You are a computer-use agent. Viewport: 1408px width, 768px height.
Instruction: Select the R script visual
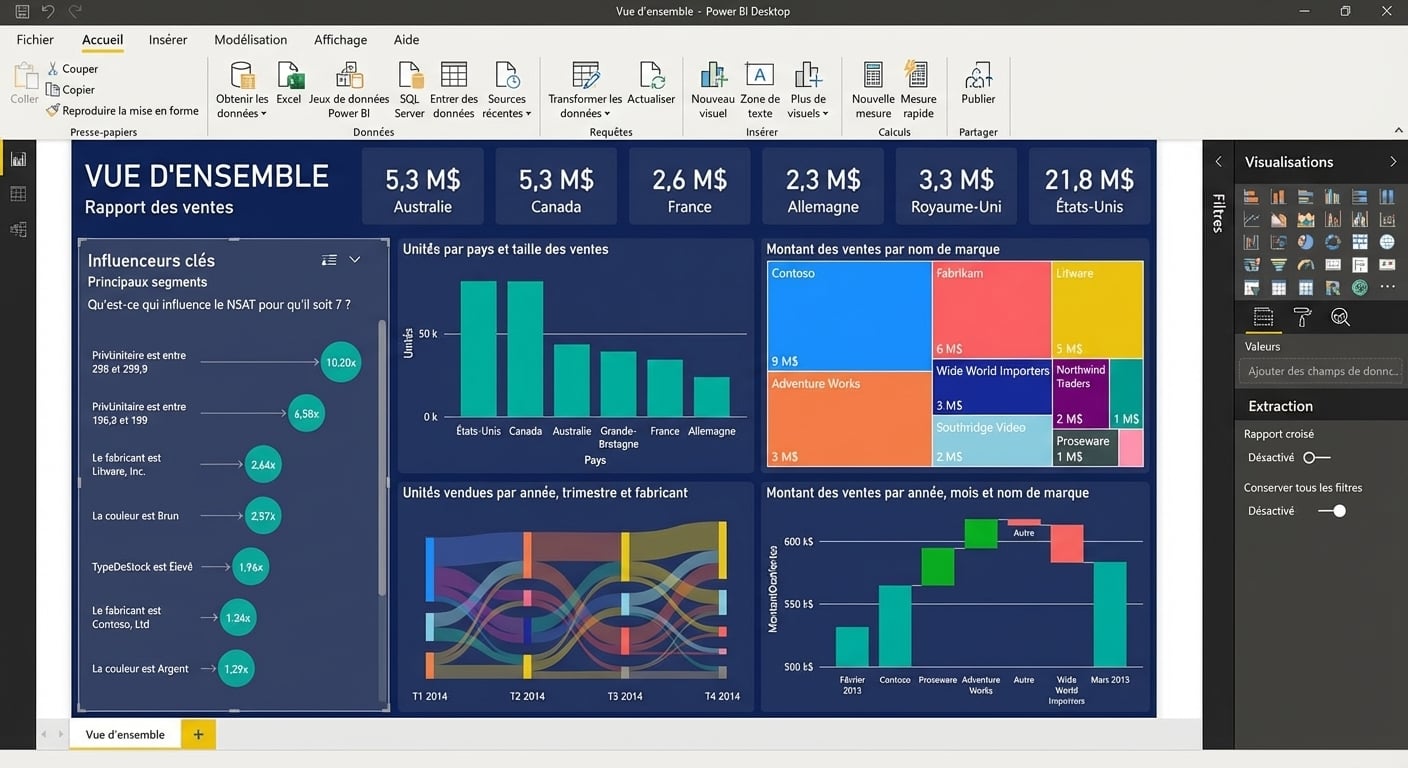[x=1333, y=288]
